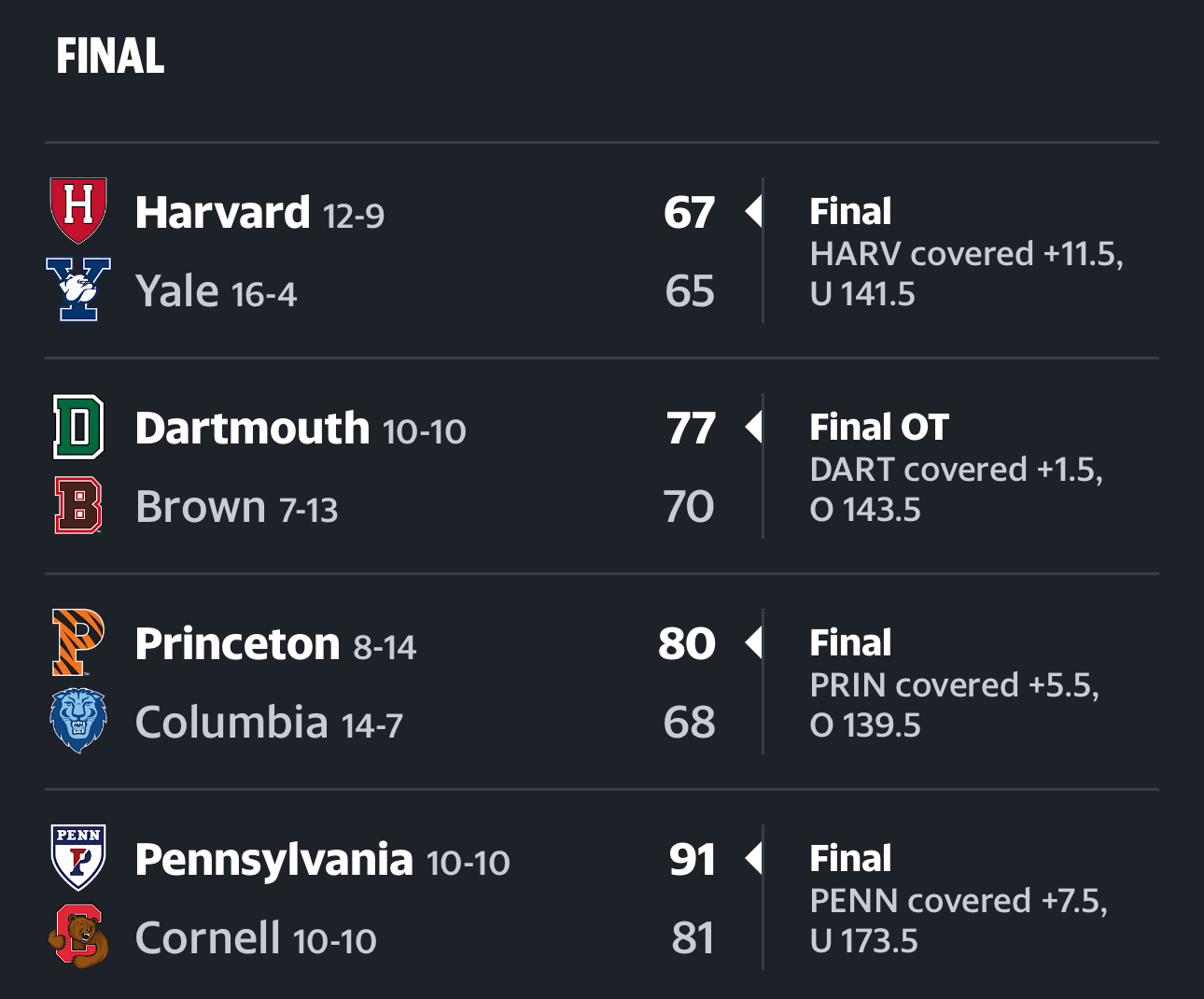Open the Cornell team name link

click(207, 937)
